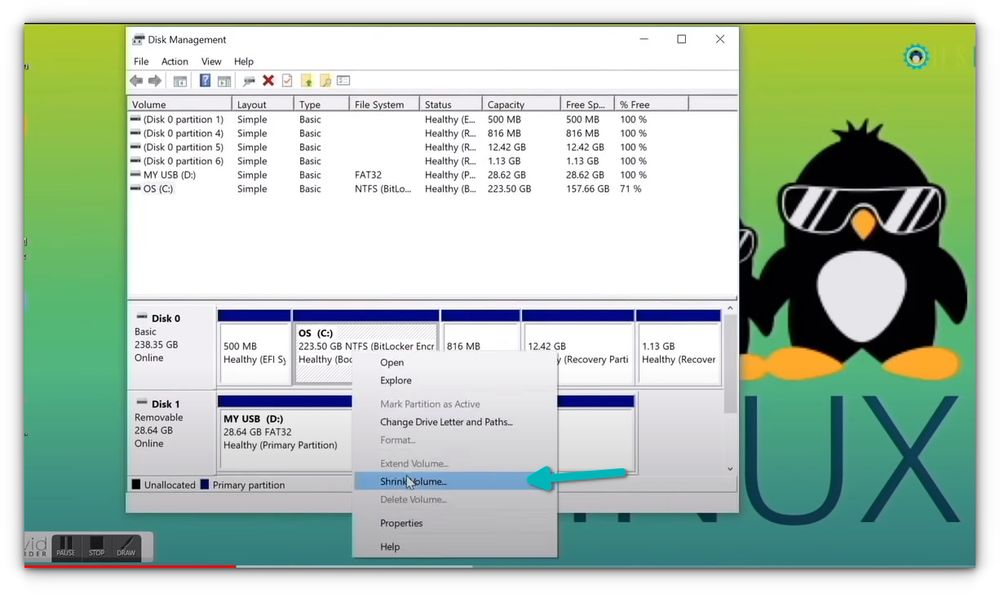Open Help via the blue question mark icon
The width and height of the screenshot is (1000, 594).
(x=204, y=80)
